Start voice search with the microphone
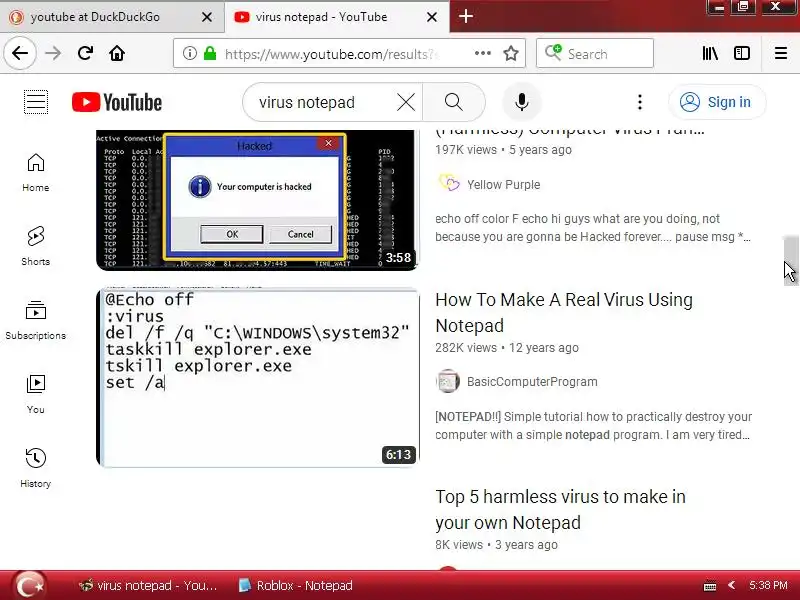This screenshot has width=800, height=600. coord(521,102)
